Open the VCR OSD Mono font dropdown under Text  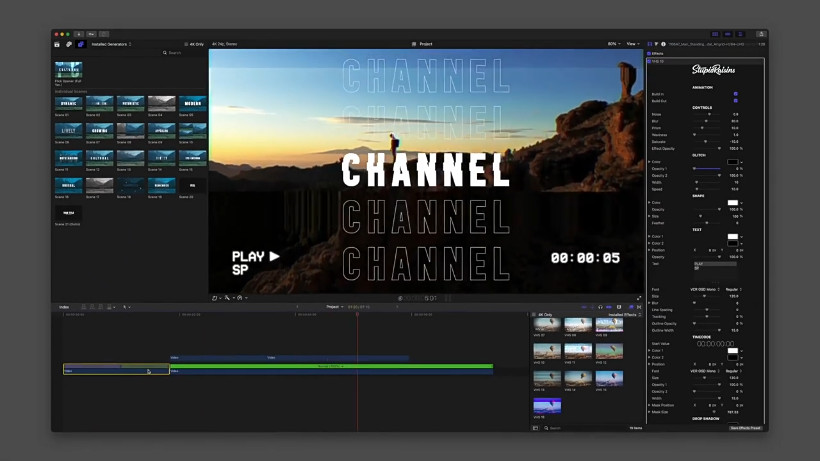point(705,290)
